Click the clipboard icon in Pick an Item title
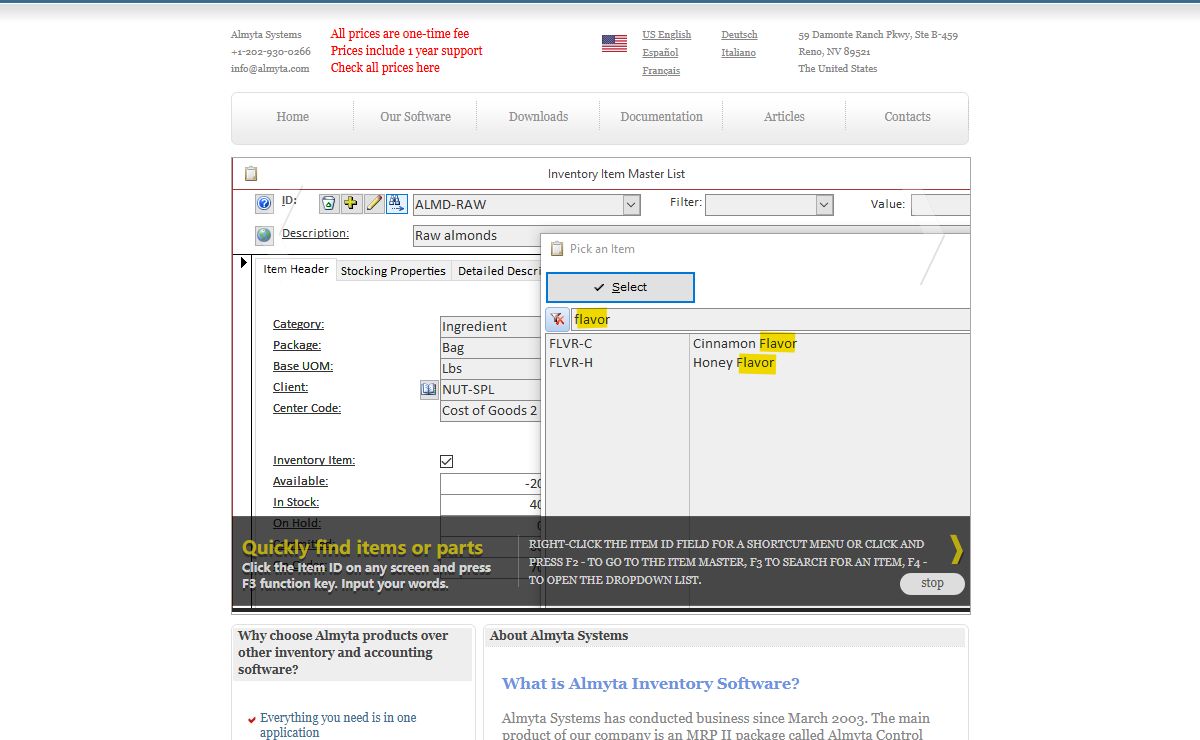1200x740 pixels. tap(557, 249)
